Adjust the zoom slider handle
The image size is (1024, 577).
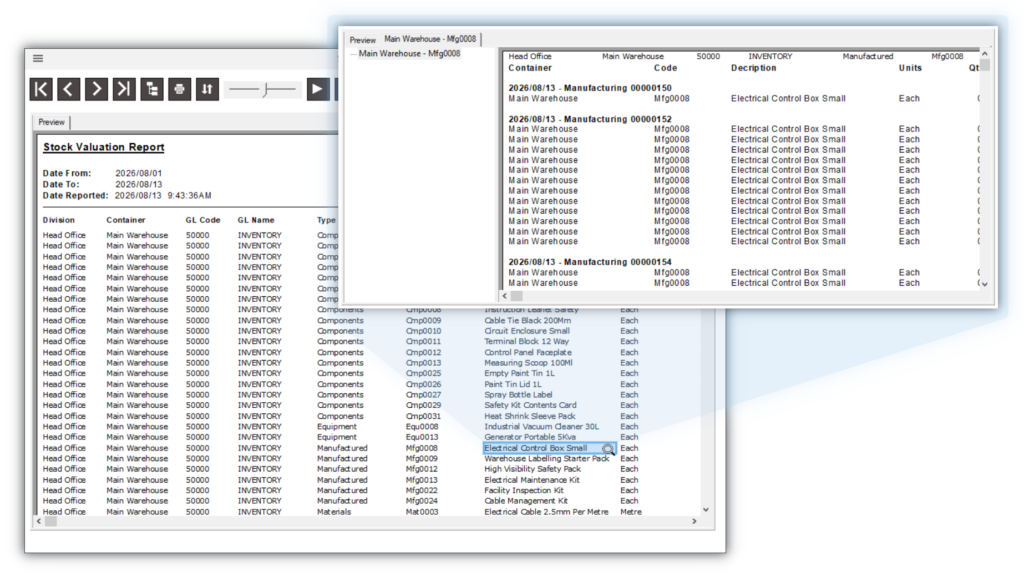[266, 89]
